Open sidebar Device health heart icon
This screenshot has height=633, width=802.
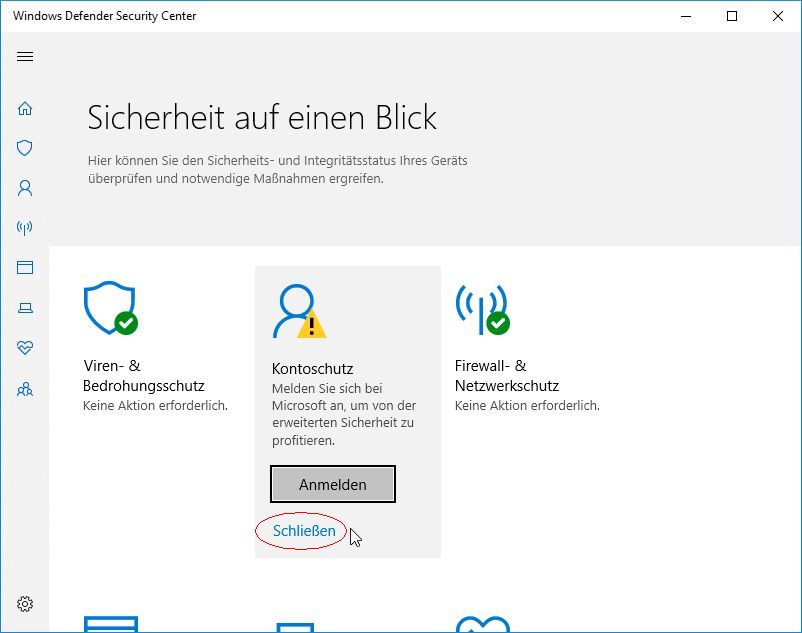point(25,348)
